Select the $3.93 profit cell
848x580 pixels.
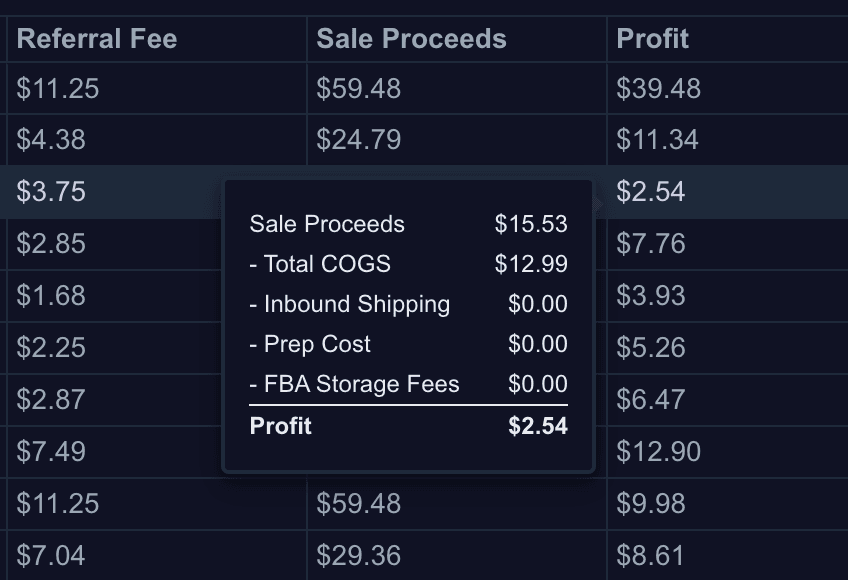click(x=727, y=295)
